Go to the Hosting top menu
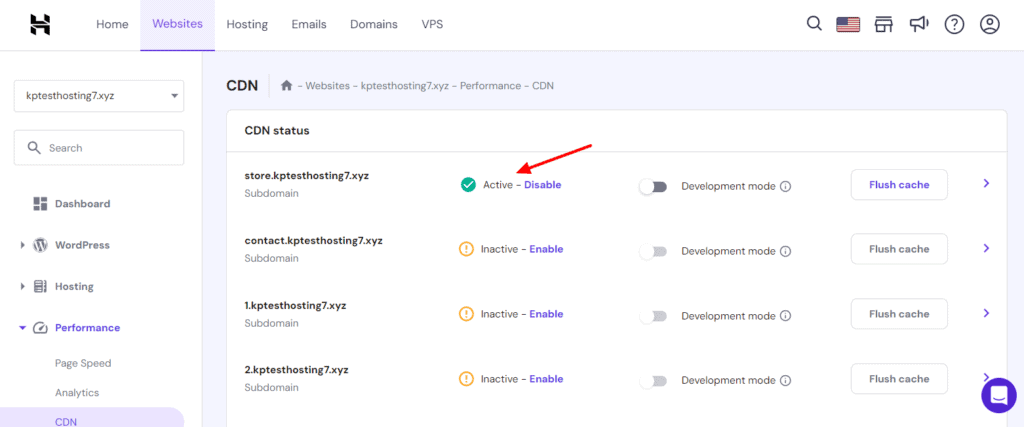The image size is (1024, 427). (x=247, y=25)
